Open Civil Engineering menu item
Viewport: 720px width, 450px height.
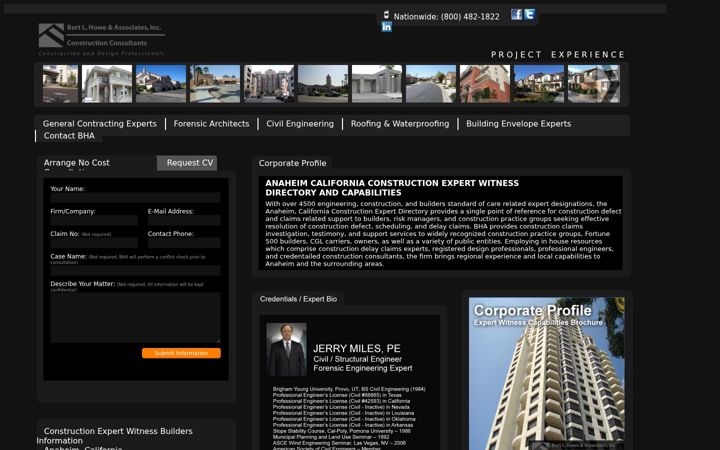(x=300, y=124)
